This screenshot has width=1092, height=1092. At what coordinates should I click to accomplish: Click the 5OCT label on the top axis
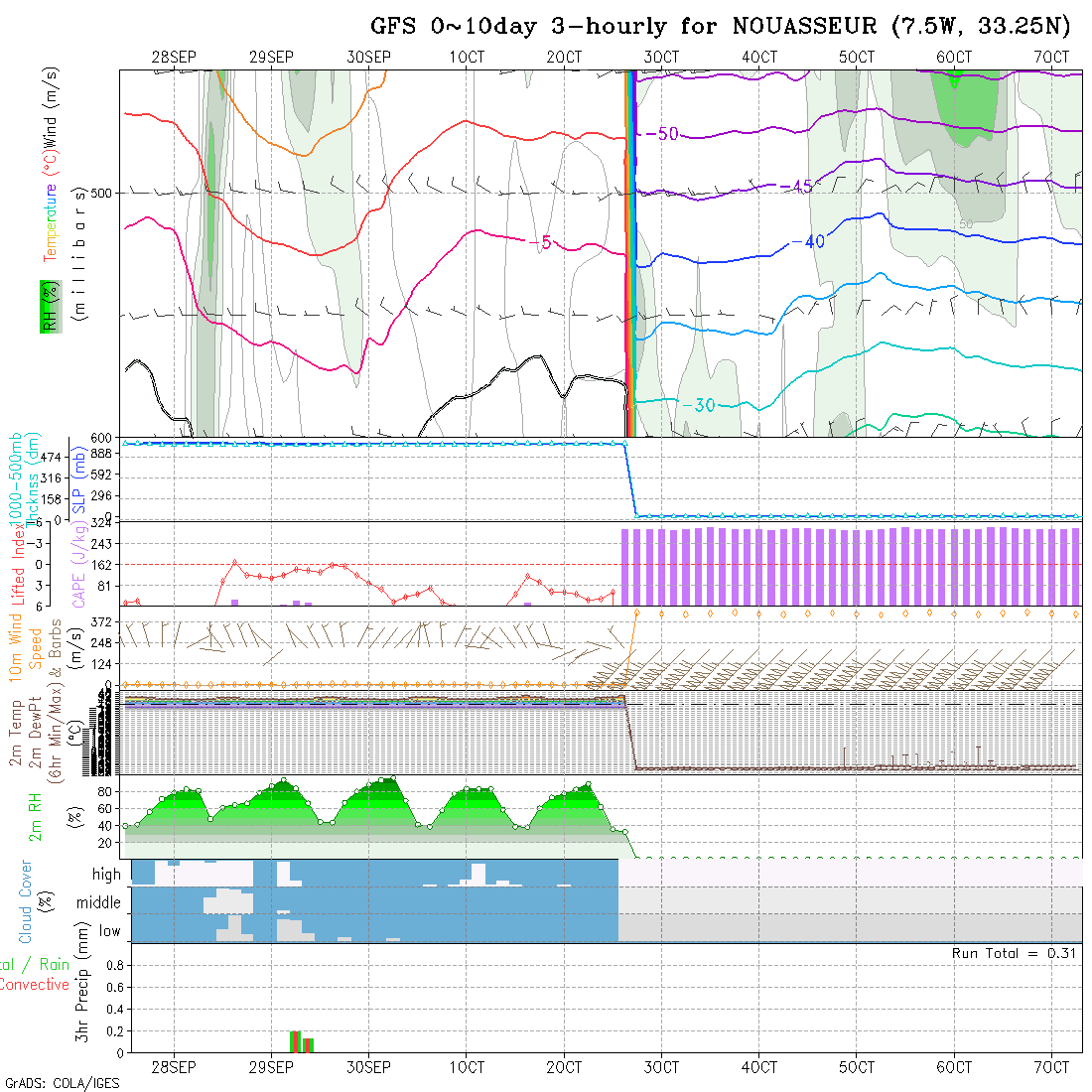tap(856, 58)
